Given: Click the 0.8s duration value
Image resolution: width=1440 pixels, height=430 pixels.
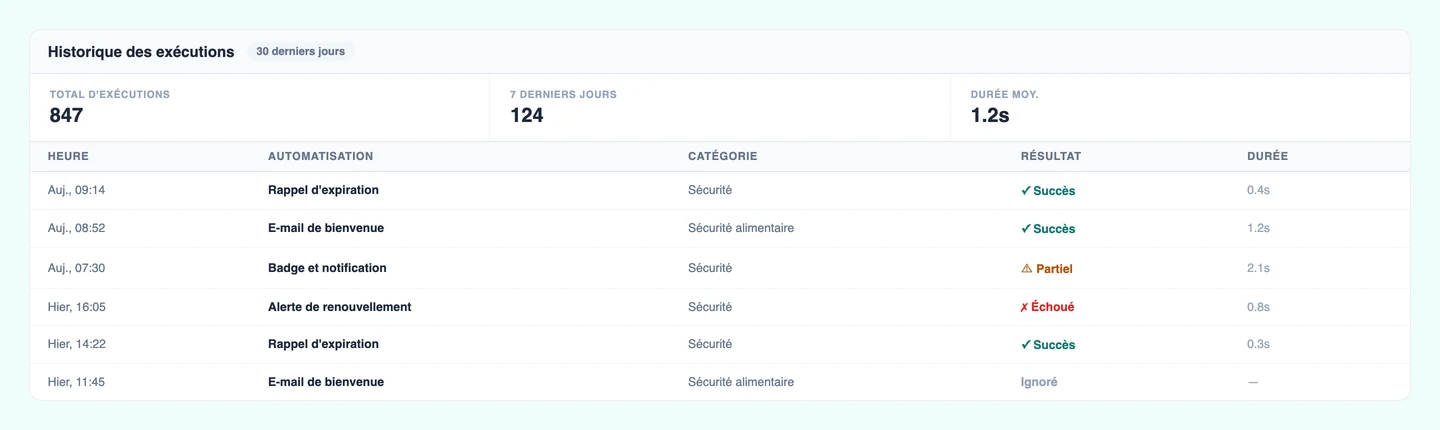Looking at the screenshot, I should tap(1258, 307).
